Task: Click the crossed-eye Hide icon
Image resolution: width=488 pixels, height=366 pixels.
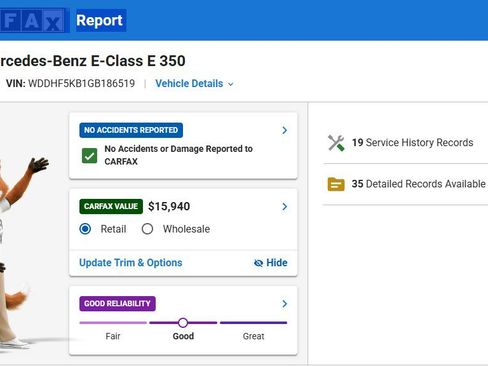Action: tap(258, 263)
